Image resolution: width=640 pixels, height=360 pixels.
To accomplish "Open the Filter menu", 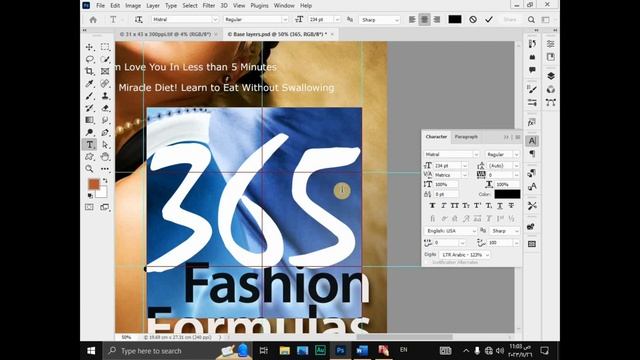I will [x=209, y=6].
